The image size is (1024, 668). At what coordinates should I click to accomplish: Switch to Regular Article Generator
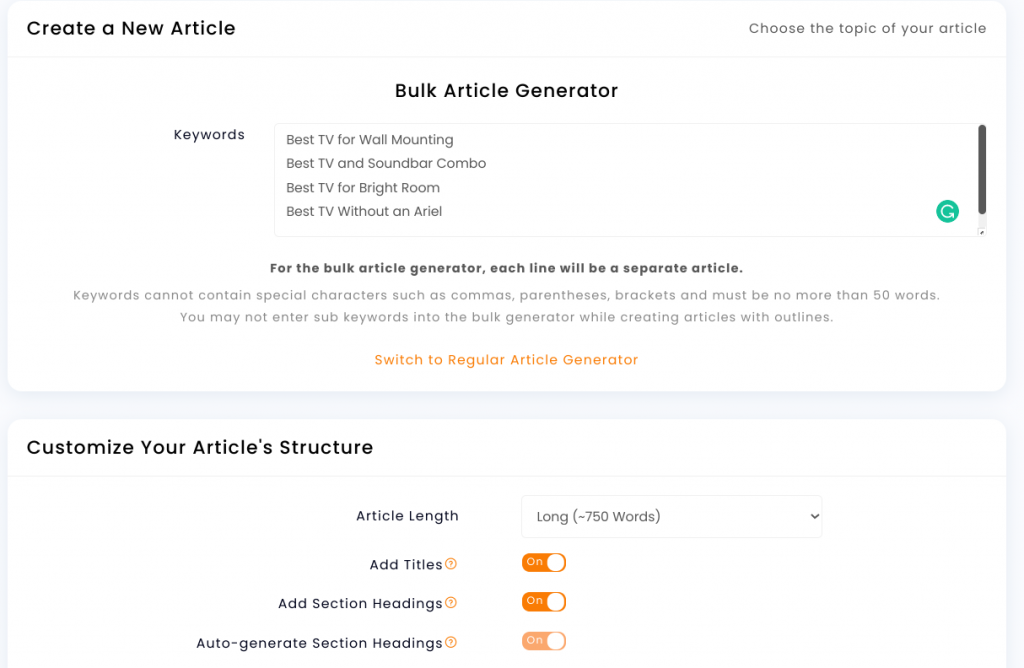(506, 360)
